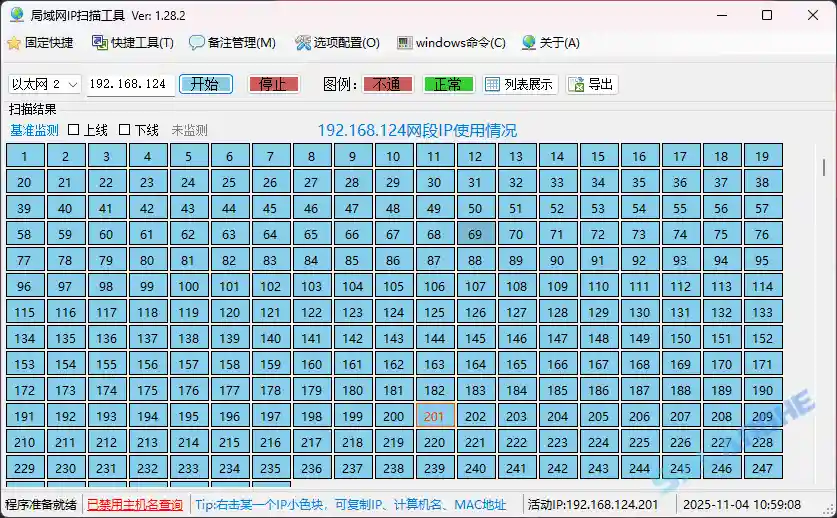Select IP block 229
The image size is (837, 518).
25,468
